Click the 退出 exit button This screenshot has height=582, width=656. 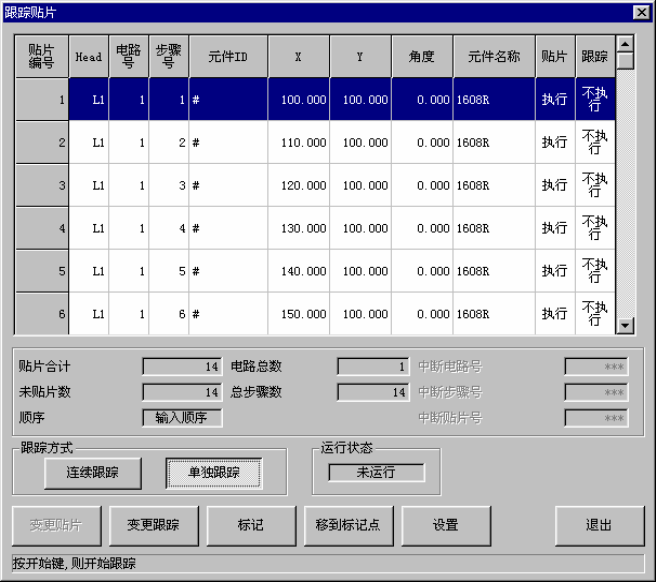600,526
